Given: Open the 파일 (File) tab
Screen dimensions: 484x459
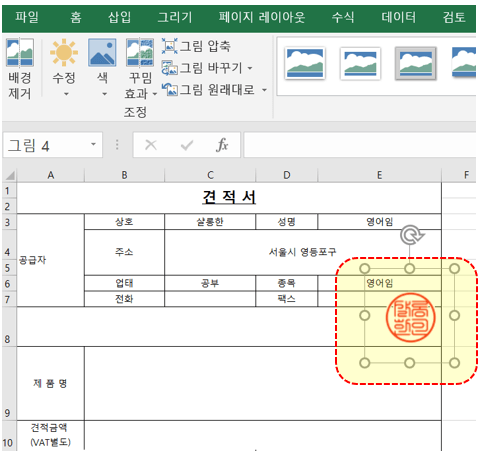Looking at the screenshot, I should coord(27,17).
